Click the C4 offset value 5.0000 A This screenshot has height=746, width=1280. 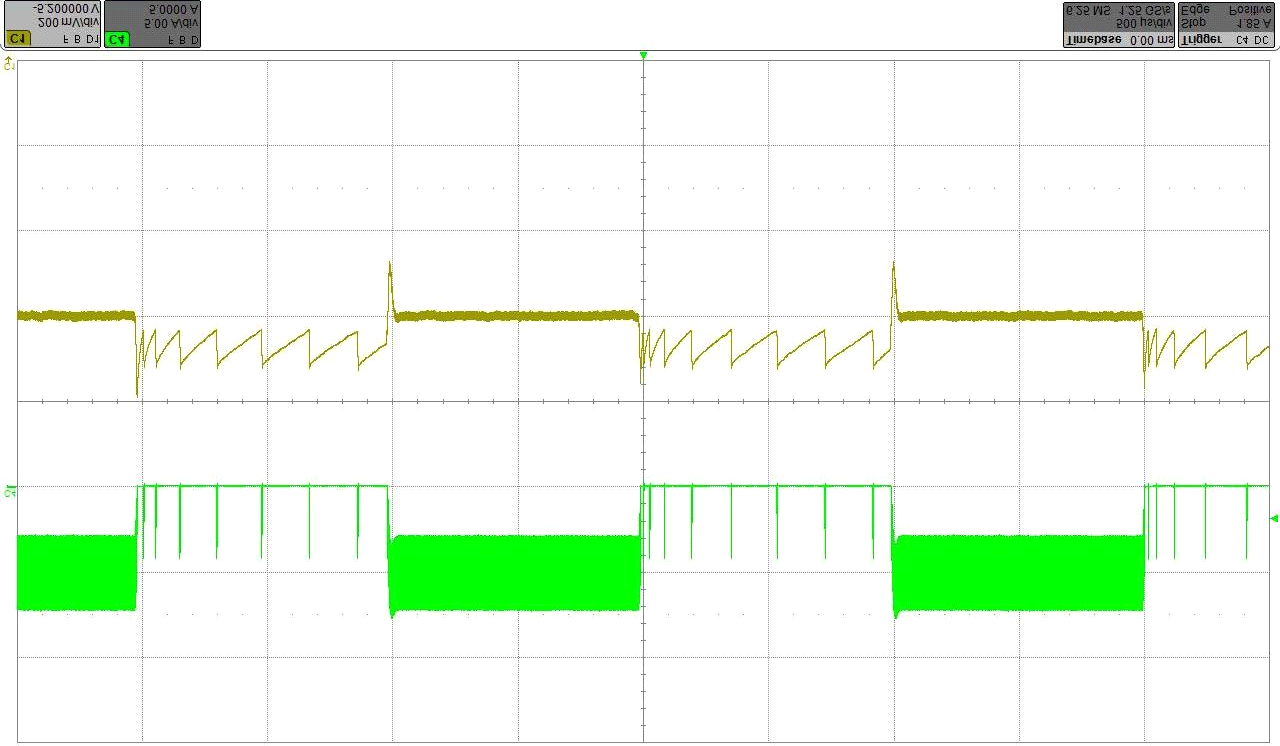(x=172, y=8)
